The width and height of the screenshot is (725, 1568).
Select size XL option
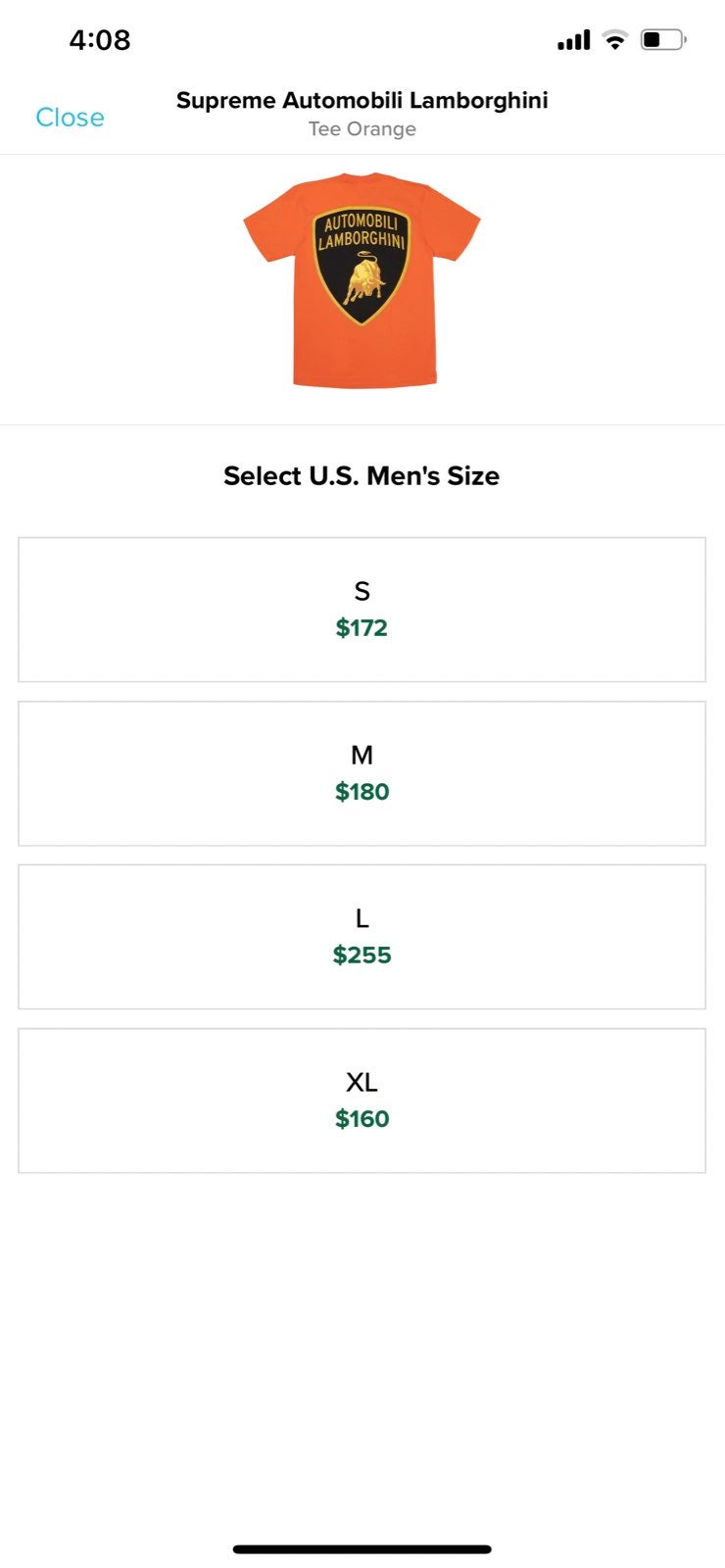point(362,1101)
